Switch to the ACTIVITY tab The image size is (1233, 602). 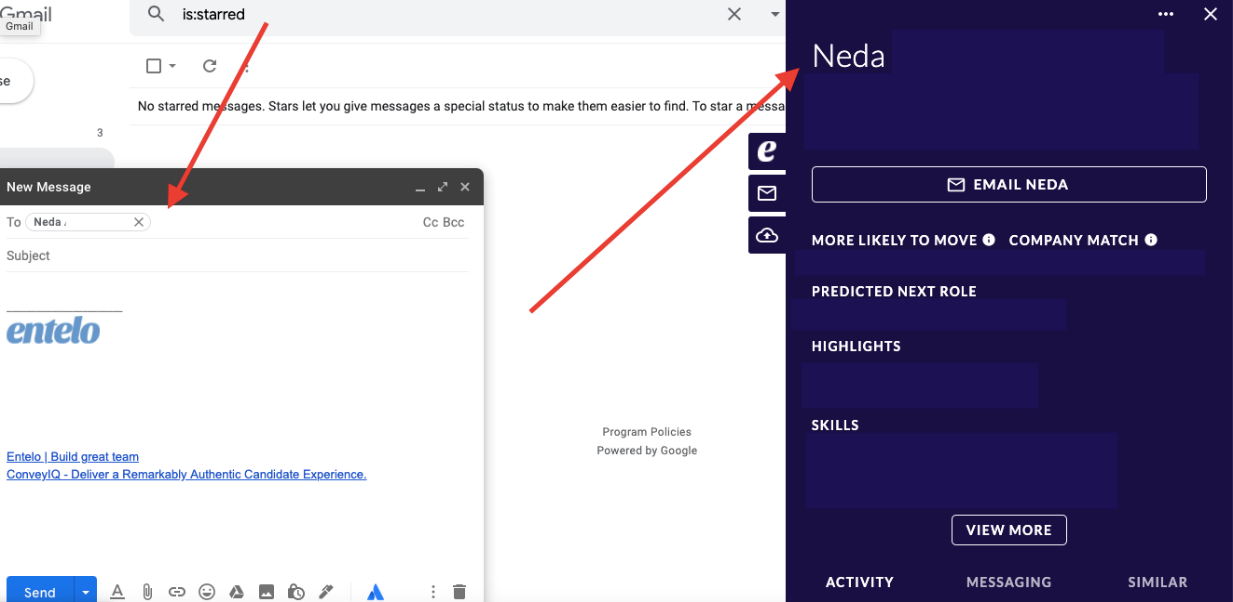coord(860,582)
